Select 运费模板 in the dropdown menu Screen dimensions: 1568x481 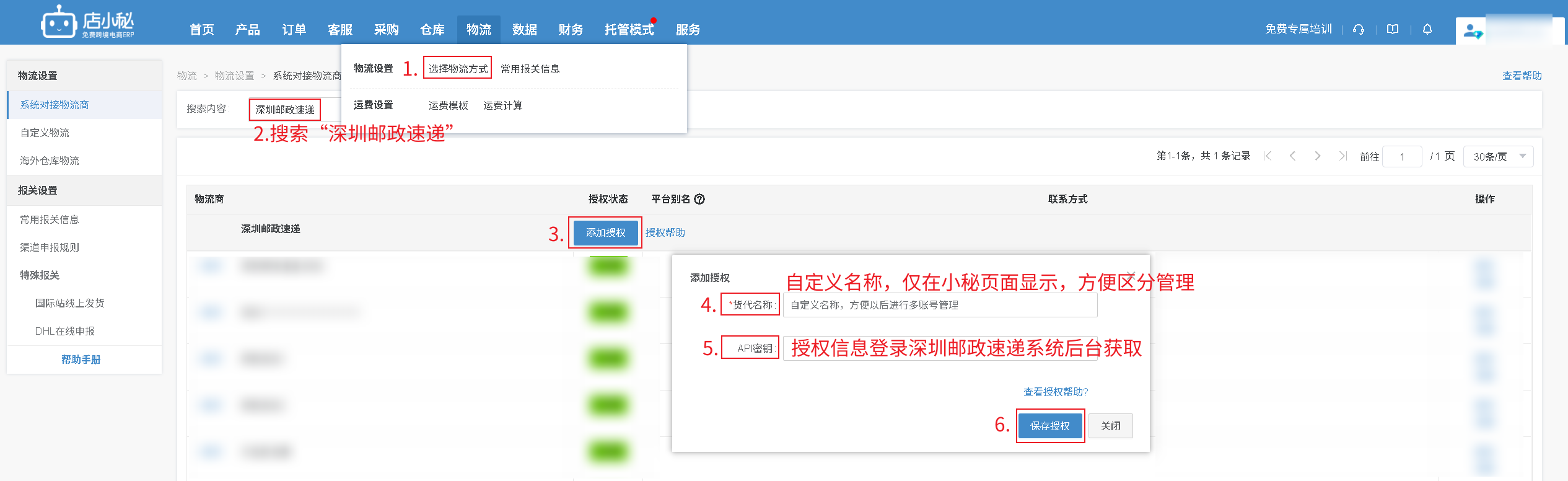[448, 105]
